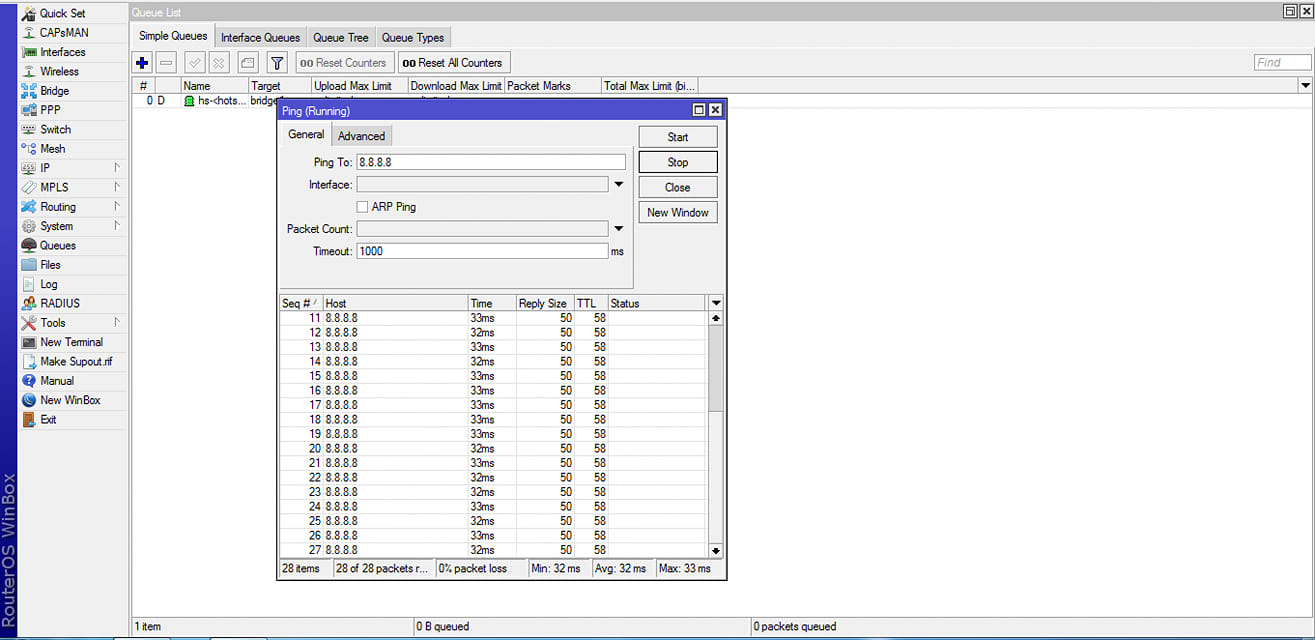The image size is (1315, 640).
Task: Open Queue List column selector dropdown
Action: tap(1306, 86)
